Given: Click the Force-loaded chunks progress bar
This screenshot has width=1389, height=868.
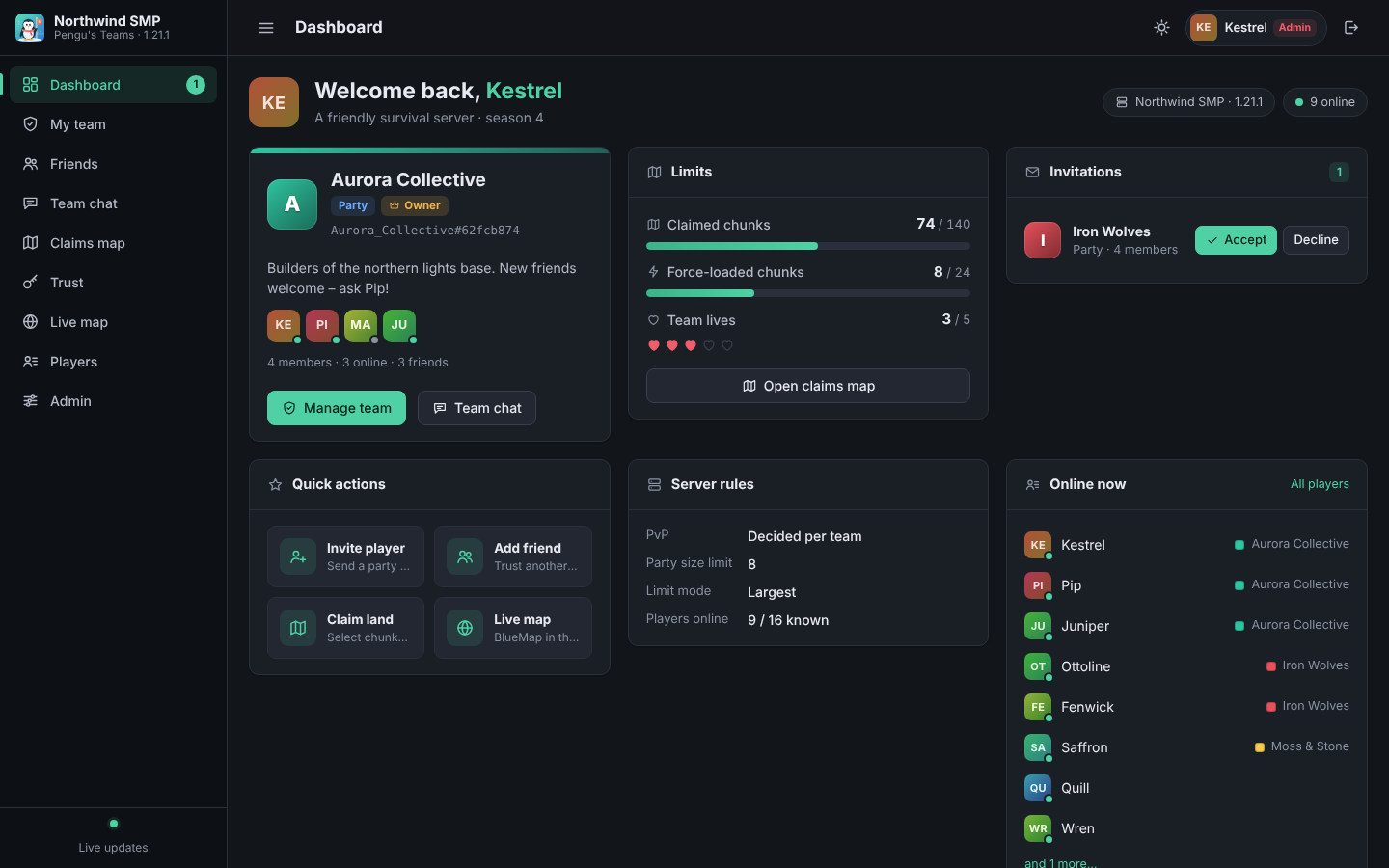Looking at the screenshot, I should [x=808, y=293].
